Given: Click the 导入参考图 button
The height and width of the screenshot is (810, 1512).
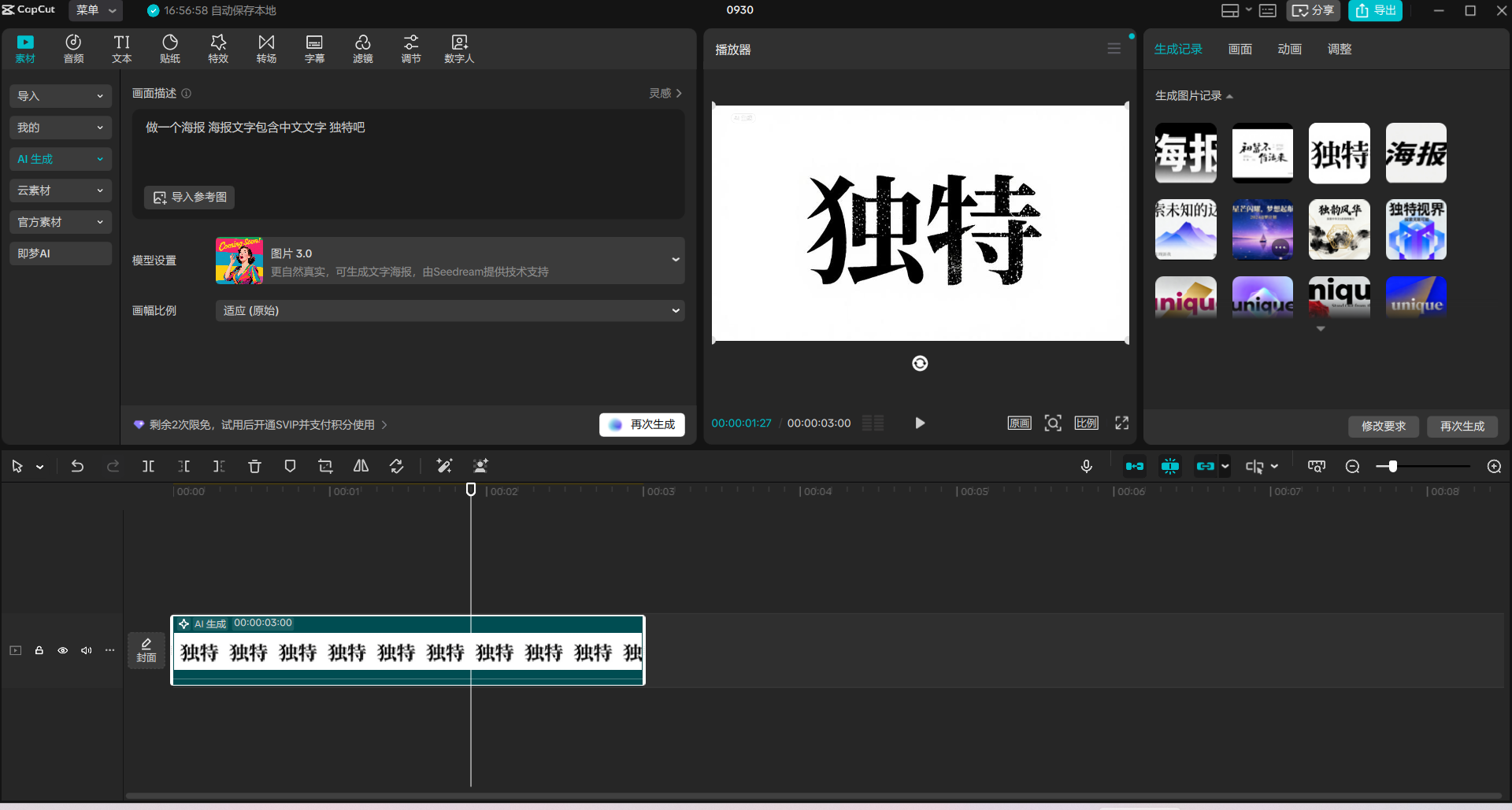Looking at the screenshot, I should pos(189,197).
